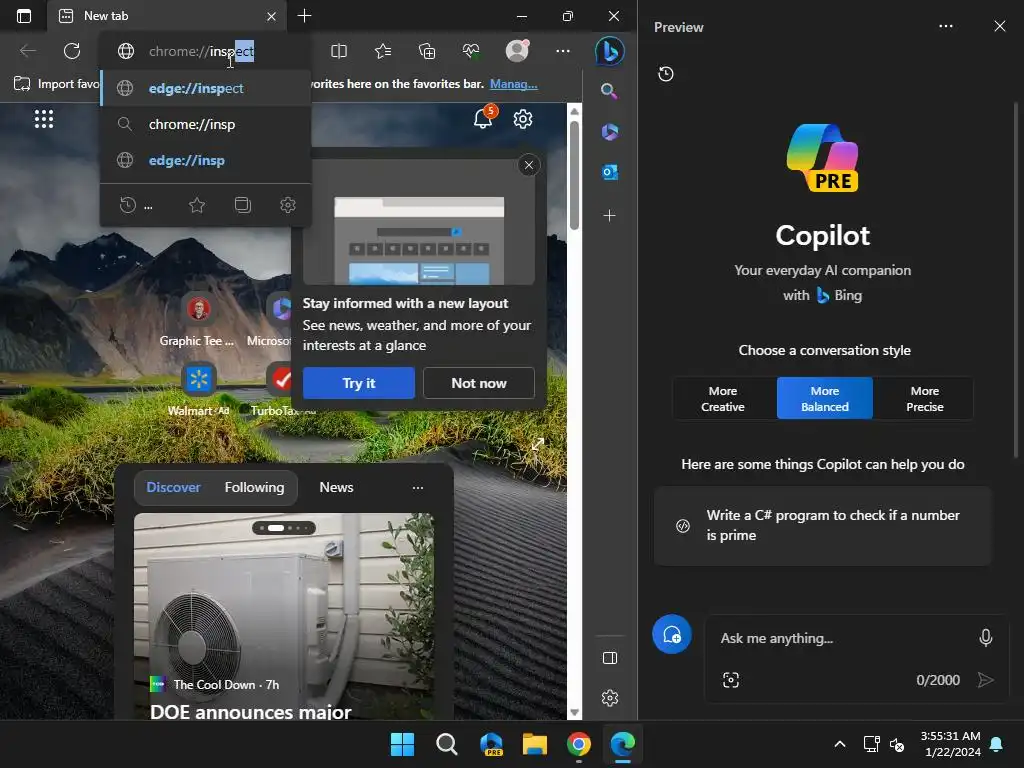This screenshot has height=768, width=1024.
Task: Open Browser essentials heart icon
Action: coord(471,51)
